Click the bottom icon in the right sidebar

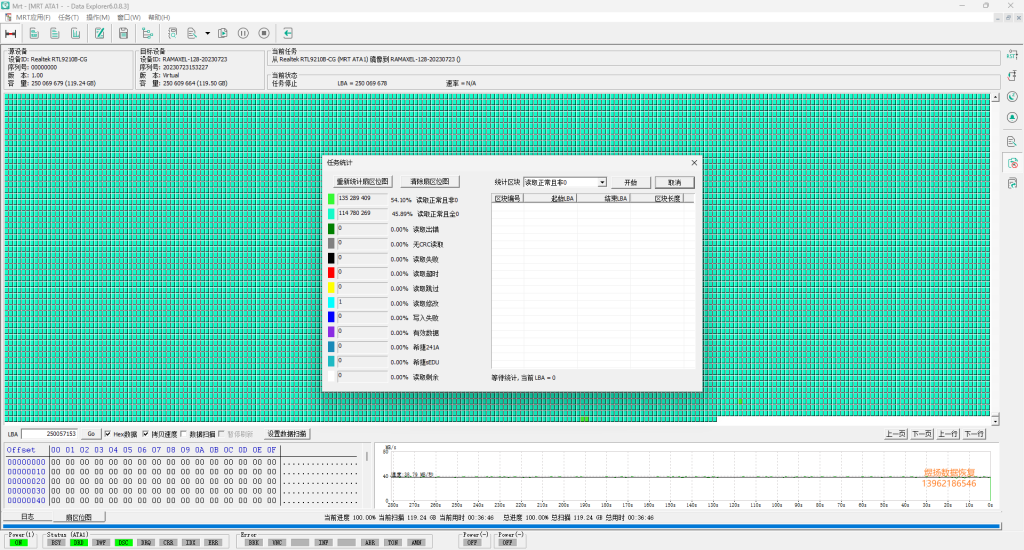coord(1012,184)
